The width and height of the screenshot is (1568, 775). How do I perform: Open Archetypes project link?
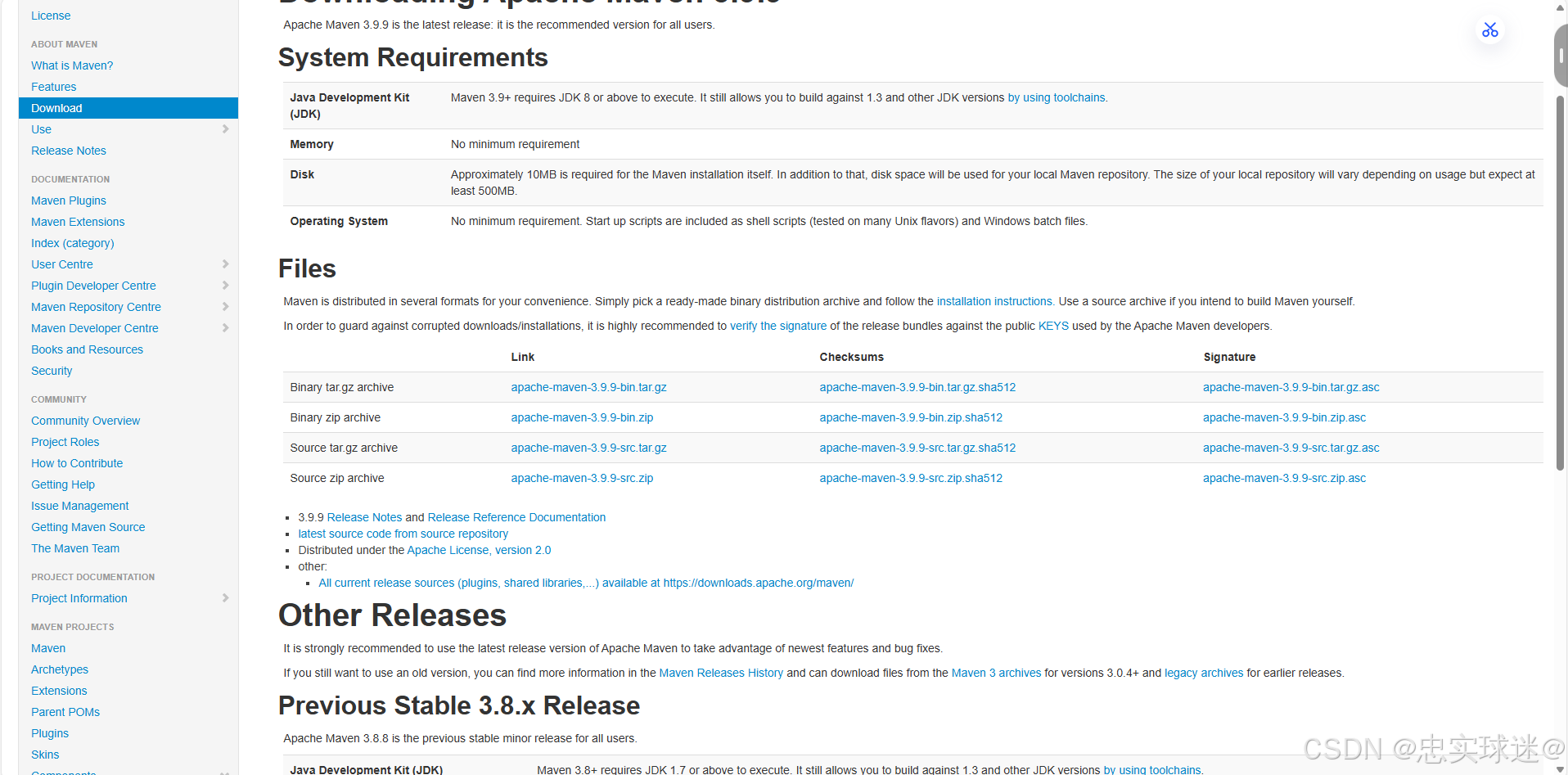click(x=60, y=669)
